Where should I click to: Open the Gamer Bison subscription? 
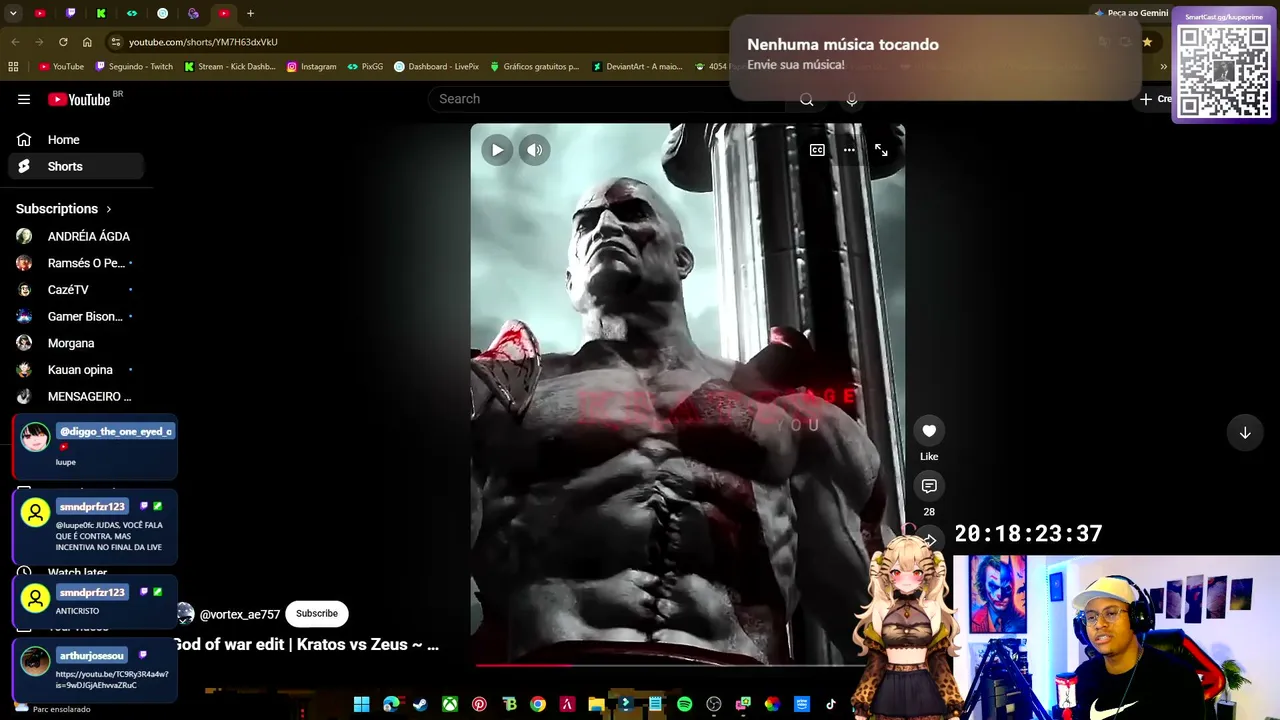pyautogui.click(x=76, y=316)
